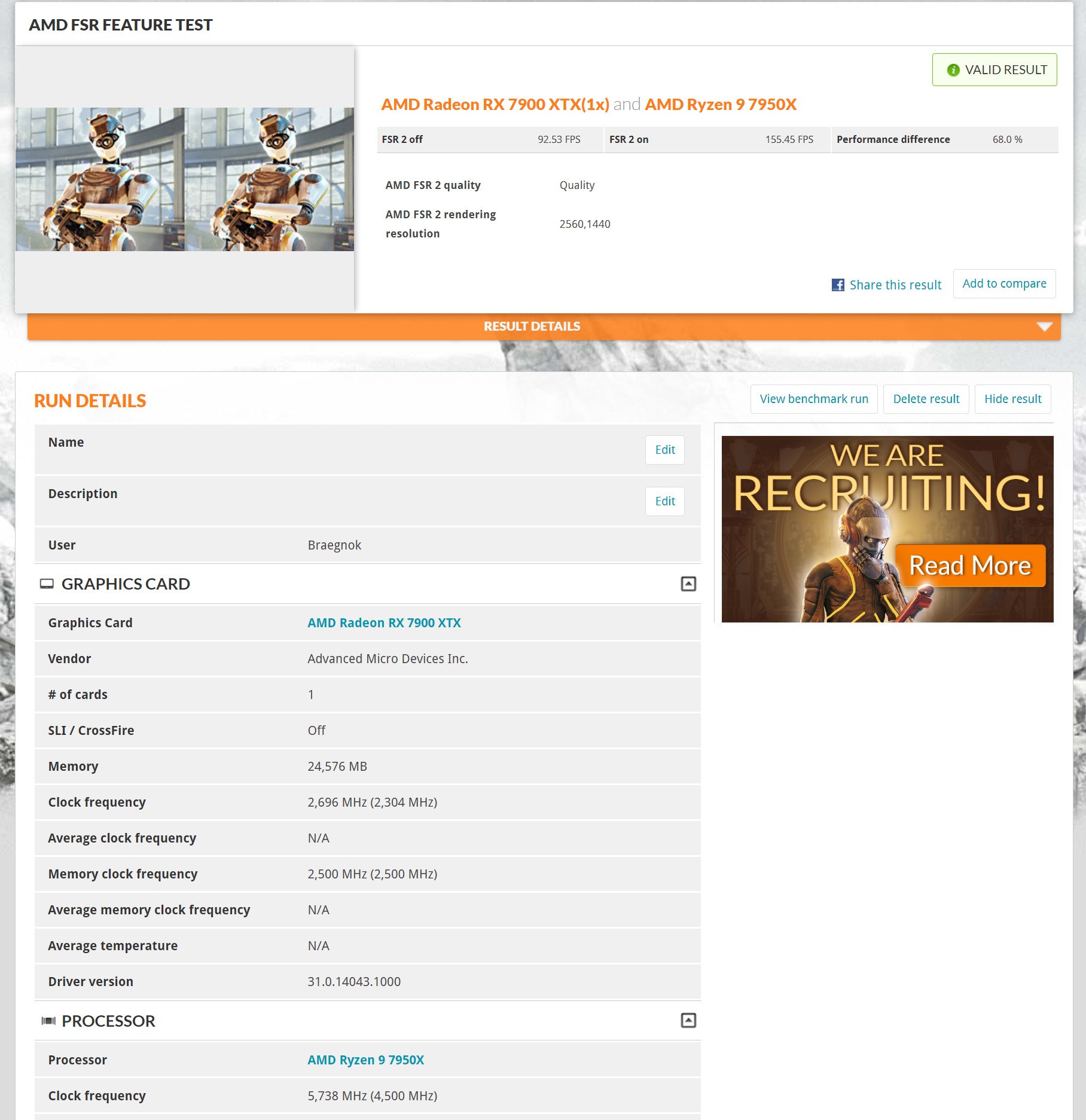The height and width of the screenshot is (1120, 1086).
Task: Click the Valid Result badge
Action: point(995,70)
